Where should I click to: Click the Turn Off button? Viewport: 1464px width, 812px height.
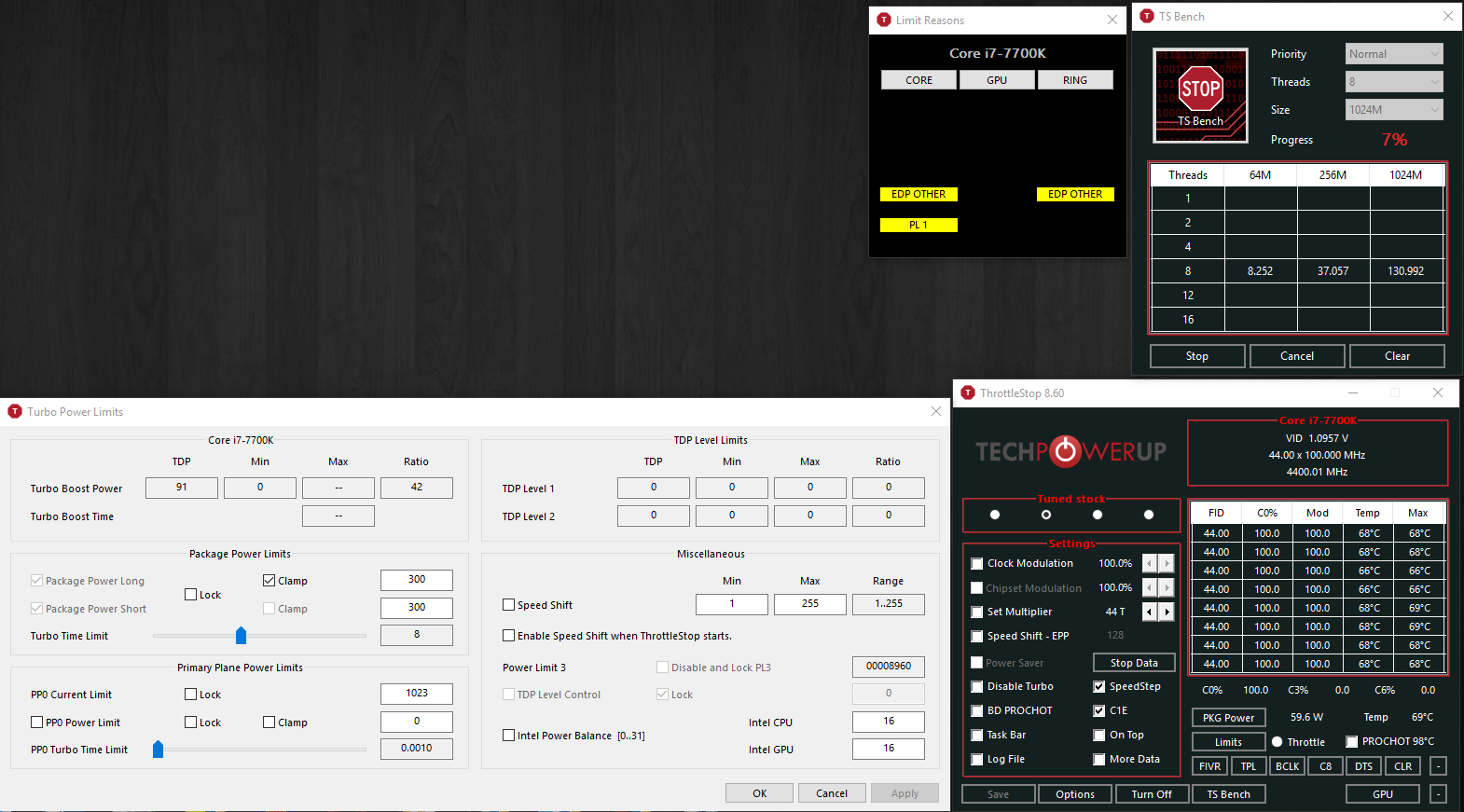1152,794
